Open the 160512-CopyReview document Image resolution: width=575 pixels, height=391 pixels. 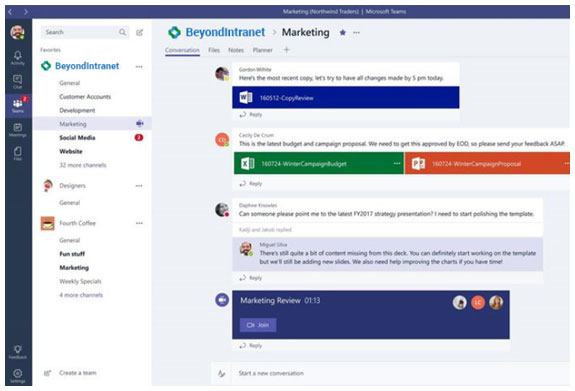(345, 98)
